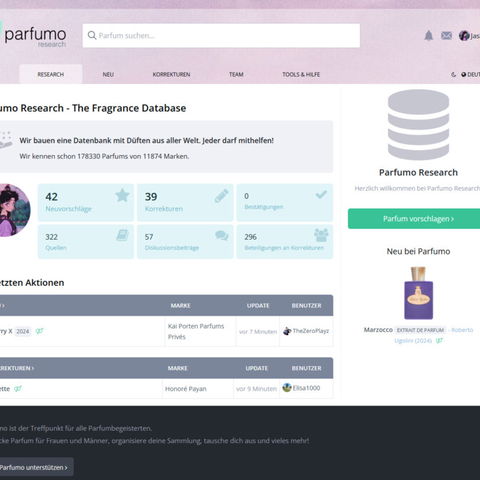The height and width of the screenshot is (480, 480).
Task: Open the Marzocco perfume link
Action: [x=378, y=330]
